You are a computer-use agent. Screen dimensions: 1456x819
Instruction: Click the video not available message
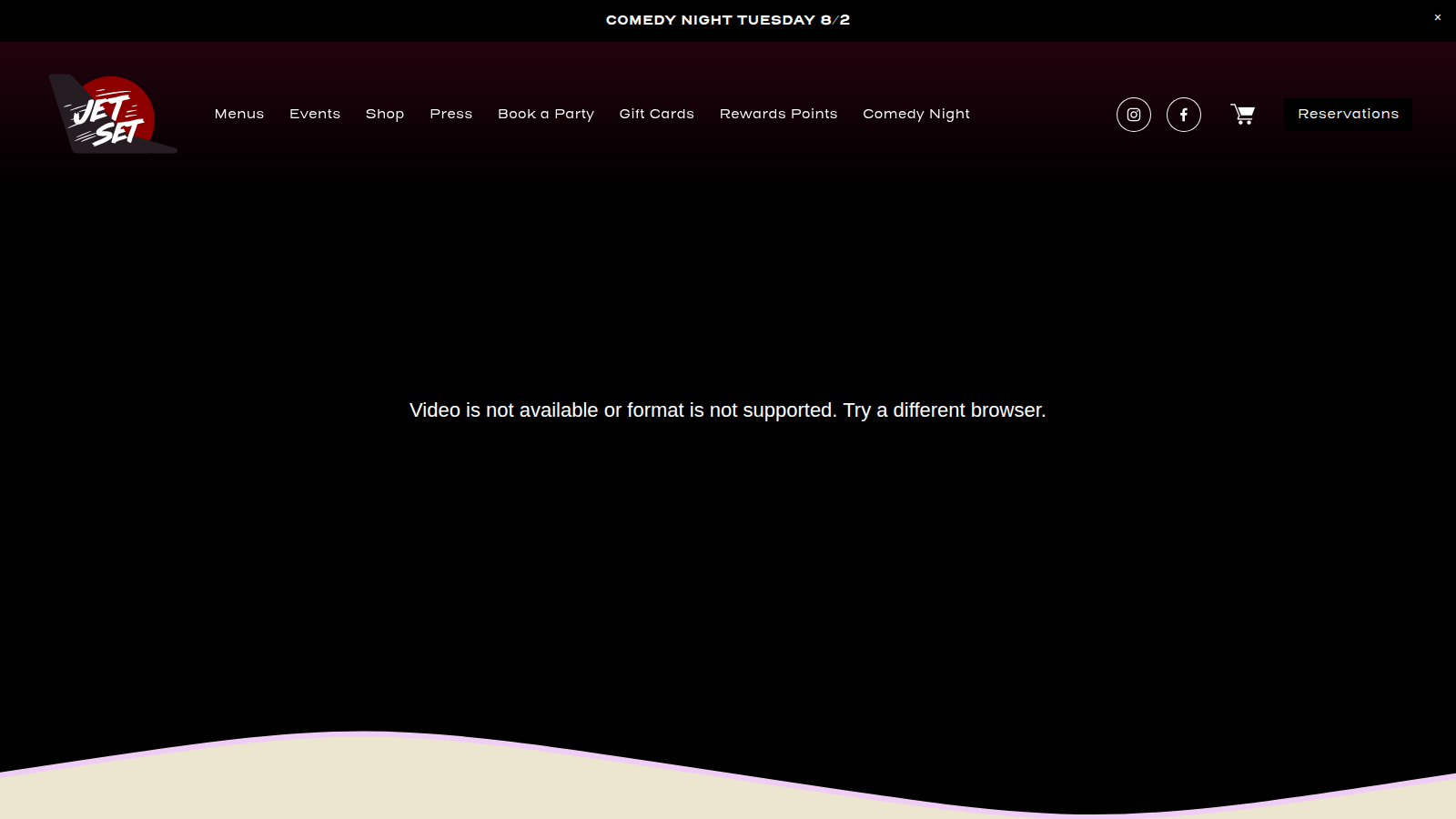pyautogui.click(x=728, y=410)
